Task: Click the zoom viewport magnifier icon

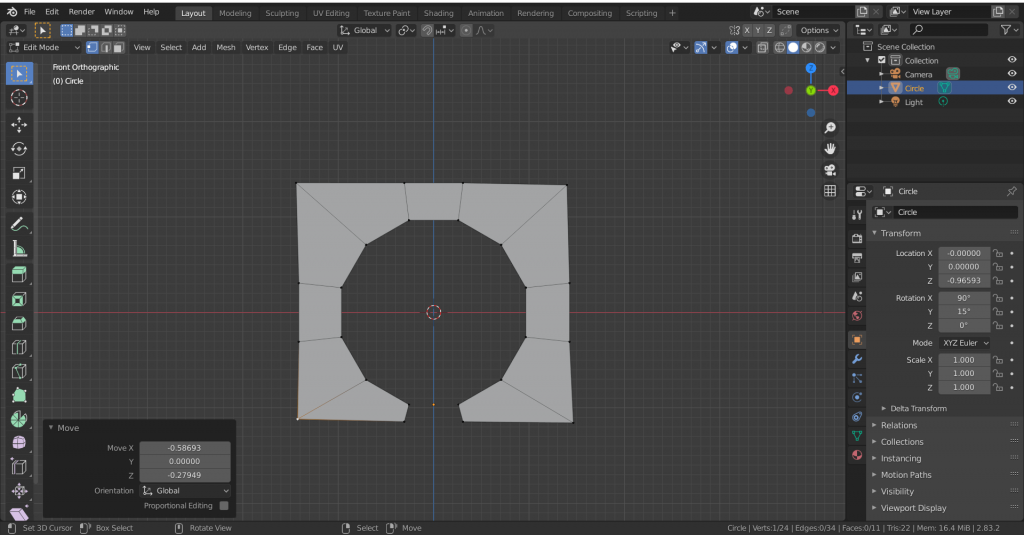Action: click(x=830, y=128)
